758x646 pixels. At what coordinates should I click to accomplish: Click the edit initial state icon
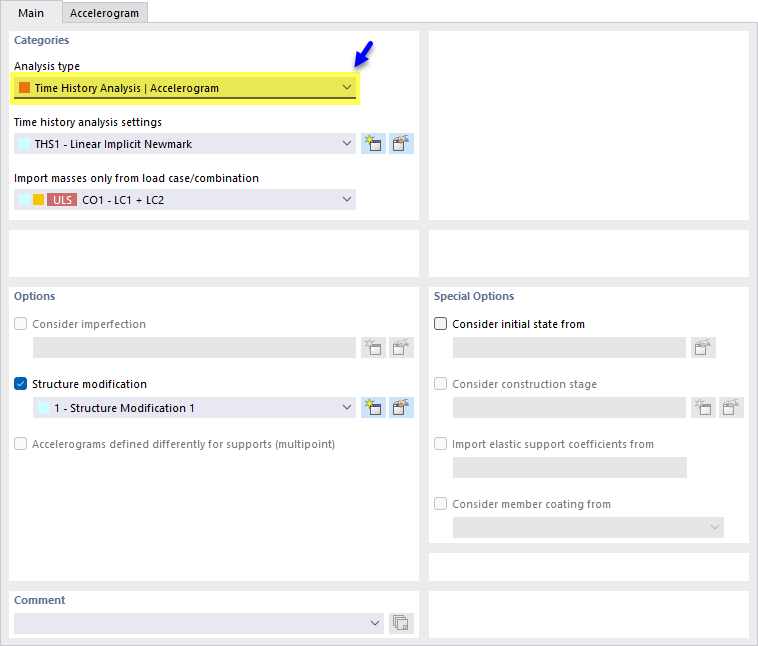pos(703,347)
